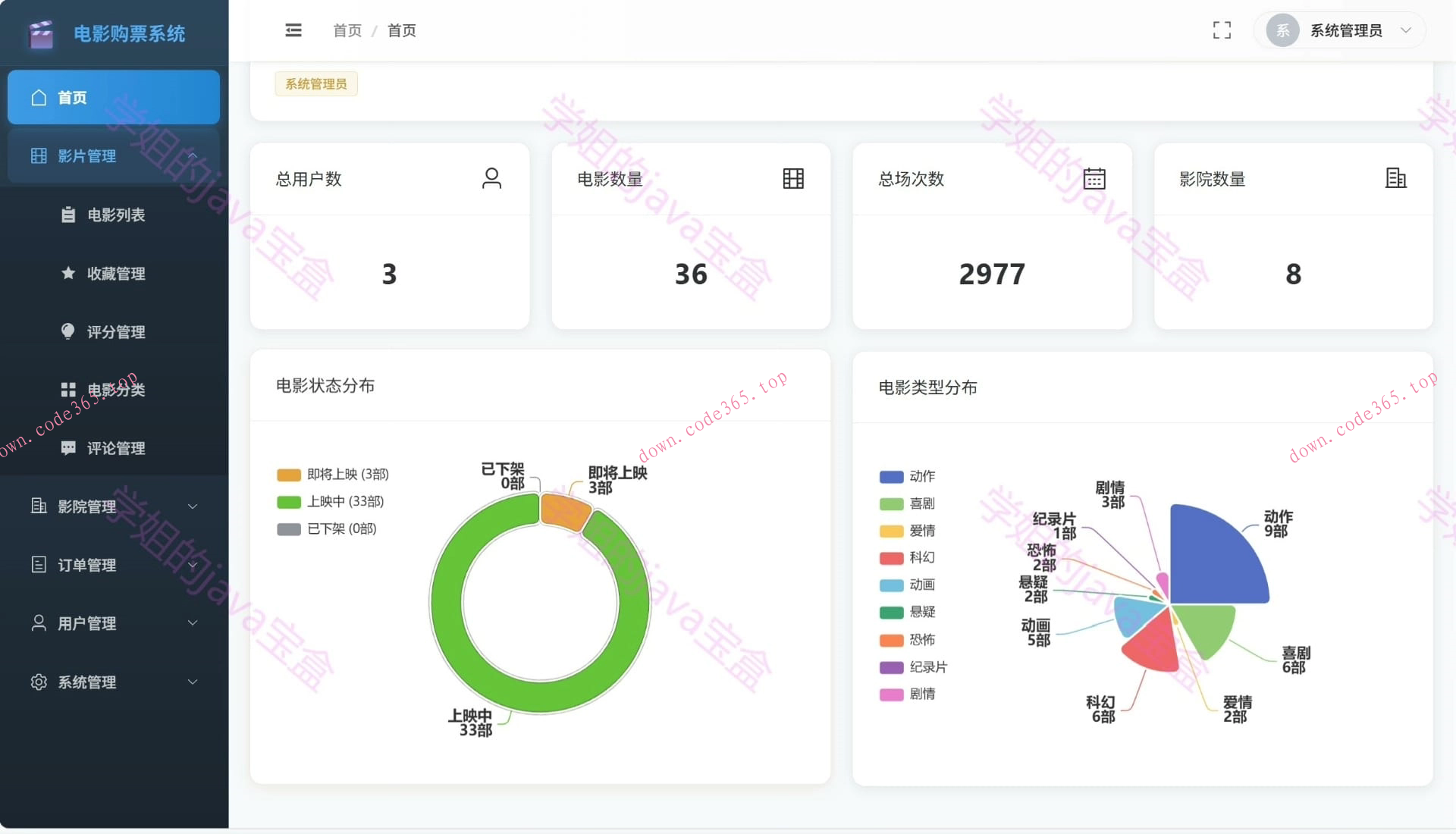1456x834 pixels.
Task: Toggle 上映中 legend item visibility
Action: (x=331, y=502)
